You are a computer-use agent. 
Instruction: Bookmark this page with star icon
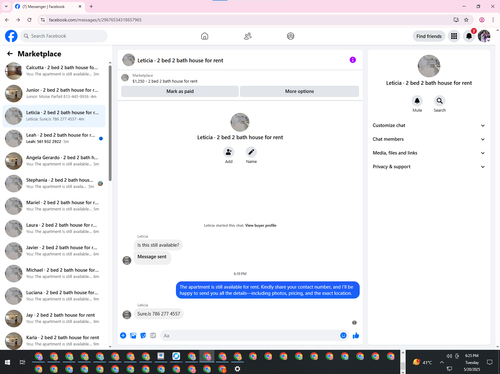(466, 20)
